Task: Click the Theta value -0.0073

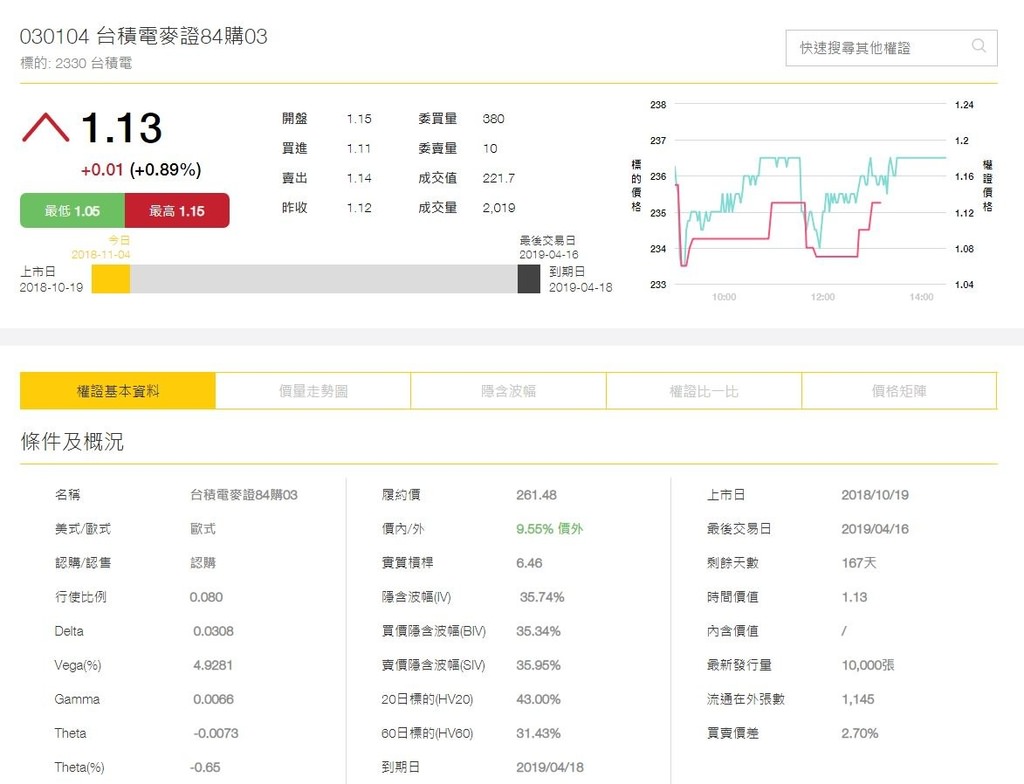Action: pos(216,733)
